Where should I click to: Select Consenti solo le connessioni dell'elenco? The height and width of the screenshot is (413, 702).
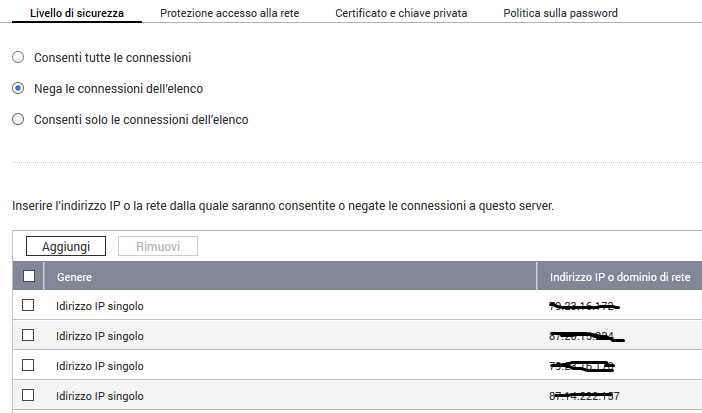(18, 119)
